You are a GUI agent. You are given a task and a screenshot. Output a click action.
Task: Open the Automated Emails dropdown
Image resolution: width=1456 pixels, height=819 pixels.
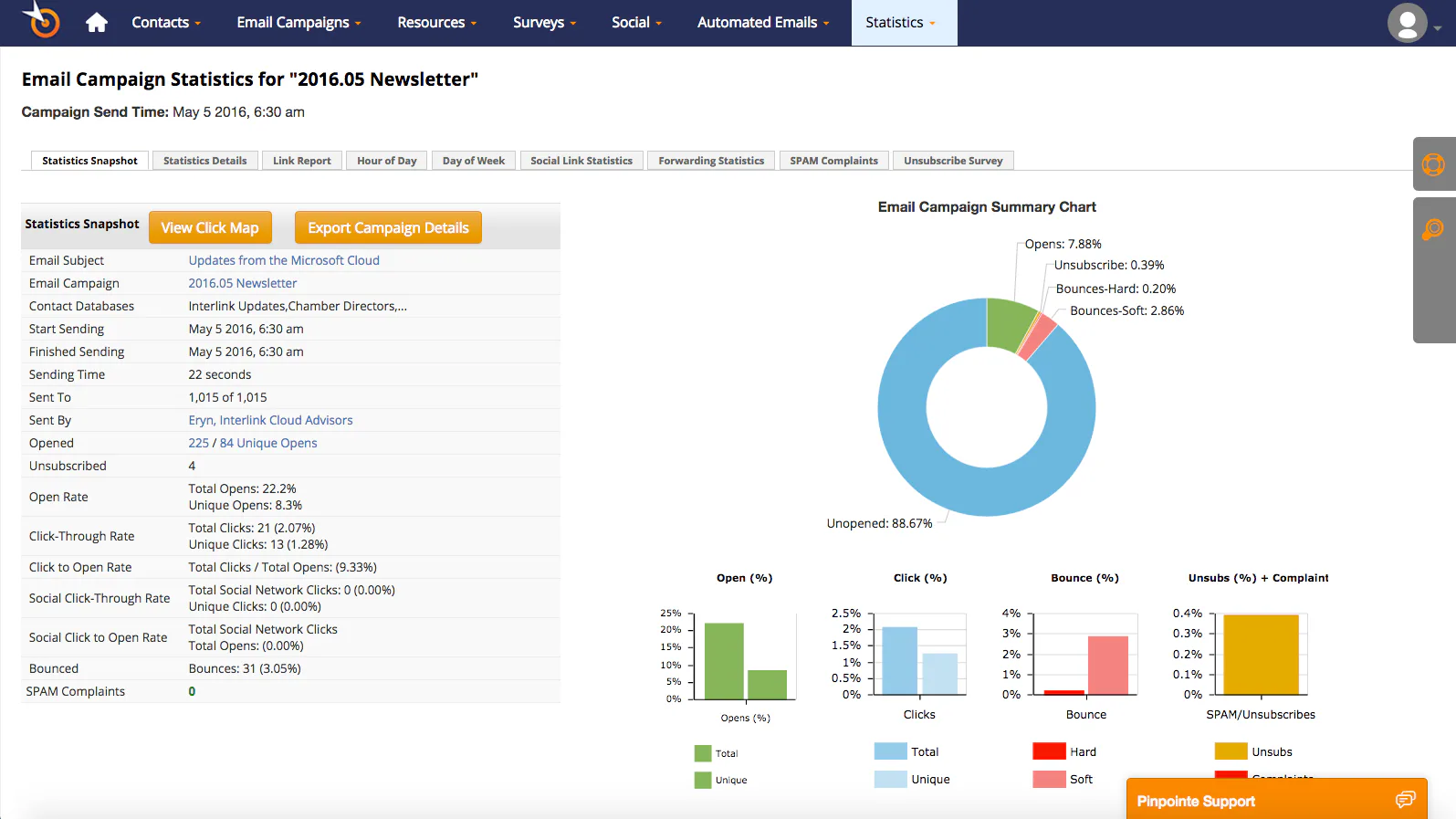pyautogui.click(x=763, y=23)
